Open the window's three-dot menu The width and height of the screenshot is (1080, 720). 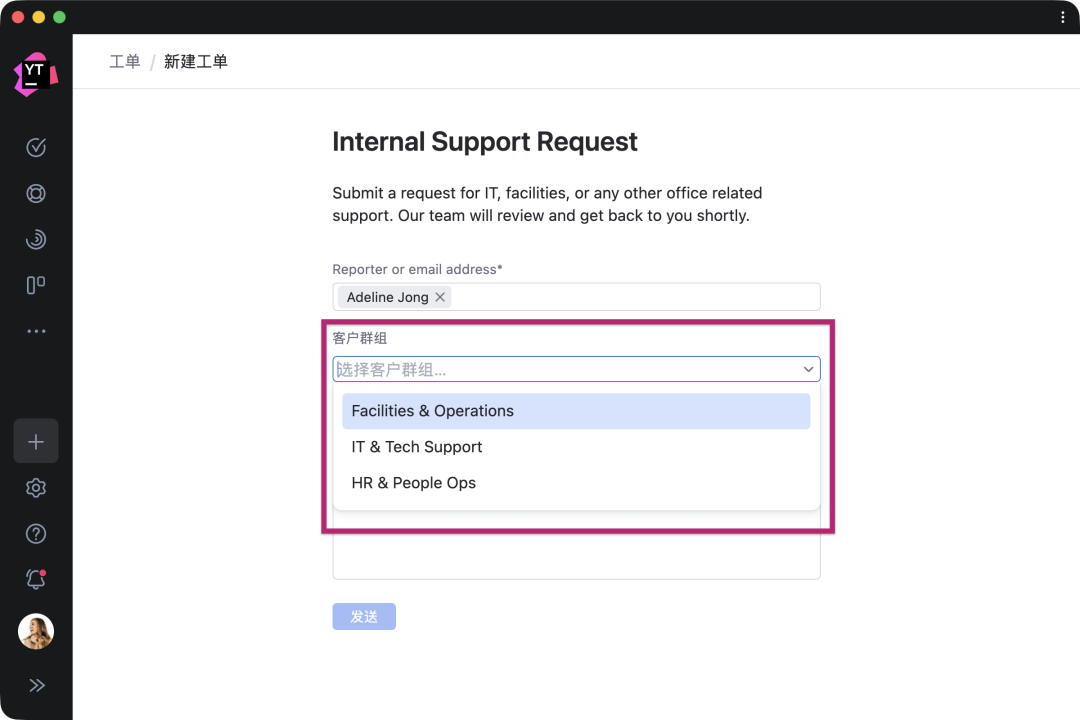click(x=1063, y=17)
